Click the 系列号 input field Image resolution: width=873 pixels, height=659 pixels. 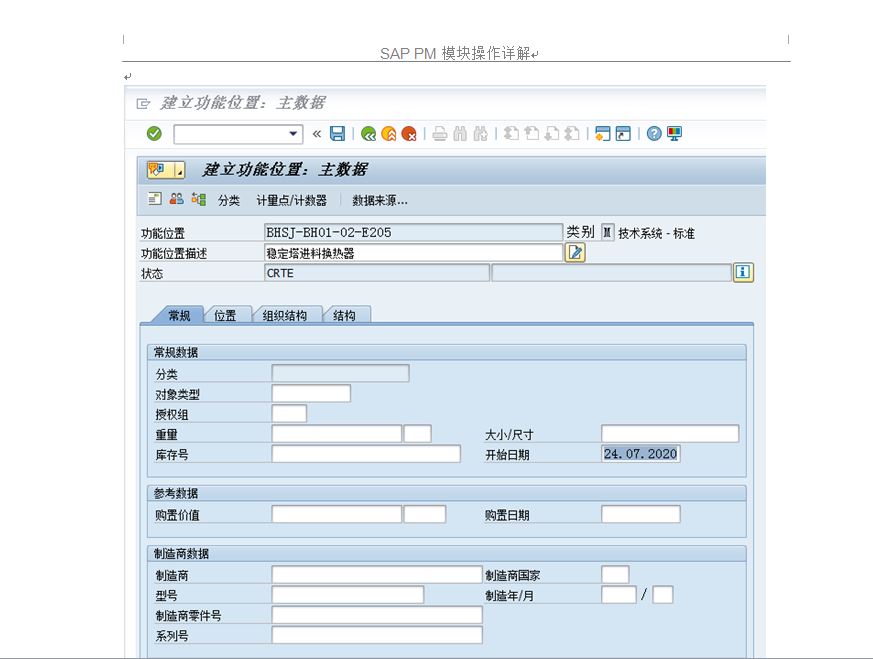(x=377, y=635)
